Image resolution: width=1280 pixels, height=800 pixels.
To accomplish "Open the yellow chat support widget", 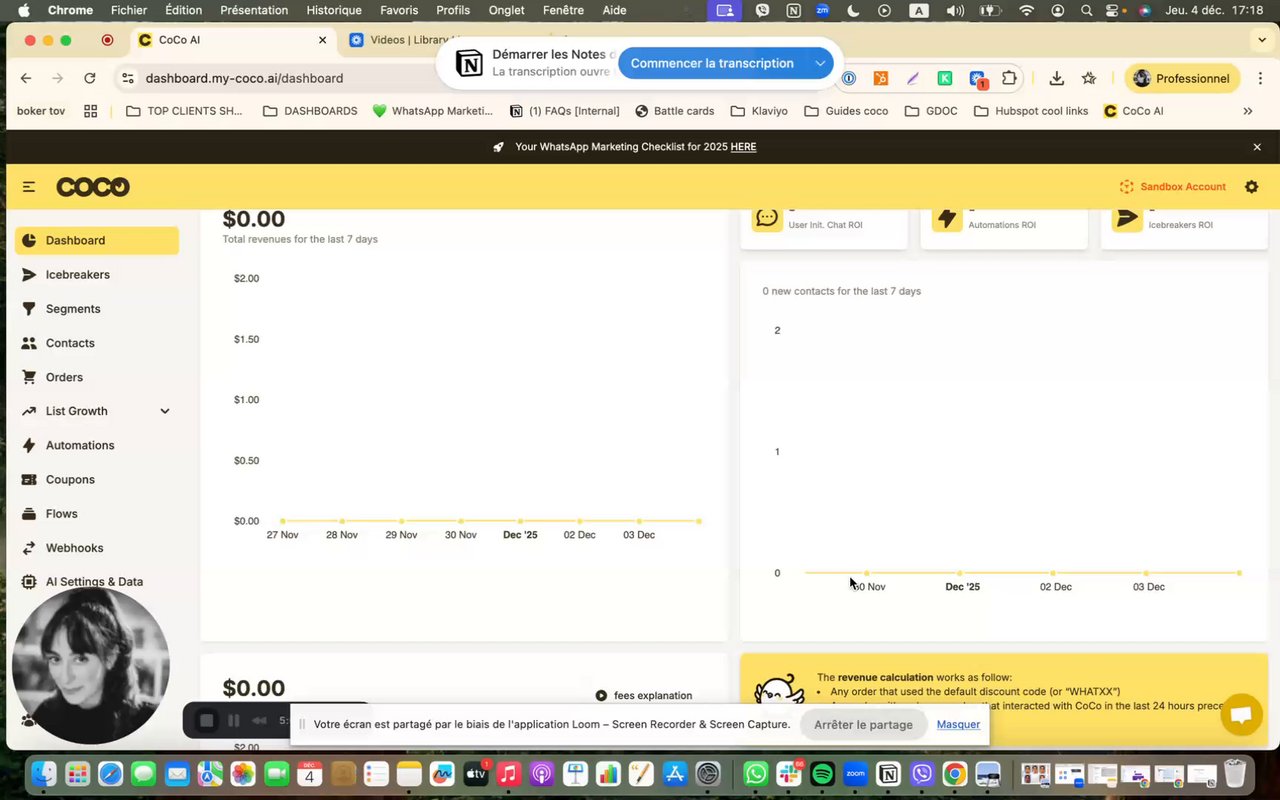I will tap(1241, 715).
